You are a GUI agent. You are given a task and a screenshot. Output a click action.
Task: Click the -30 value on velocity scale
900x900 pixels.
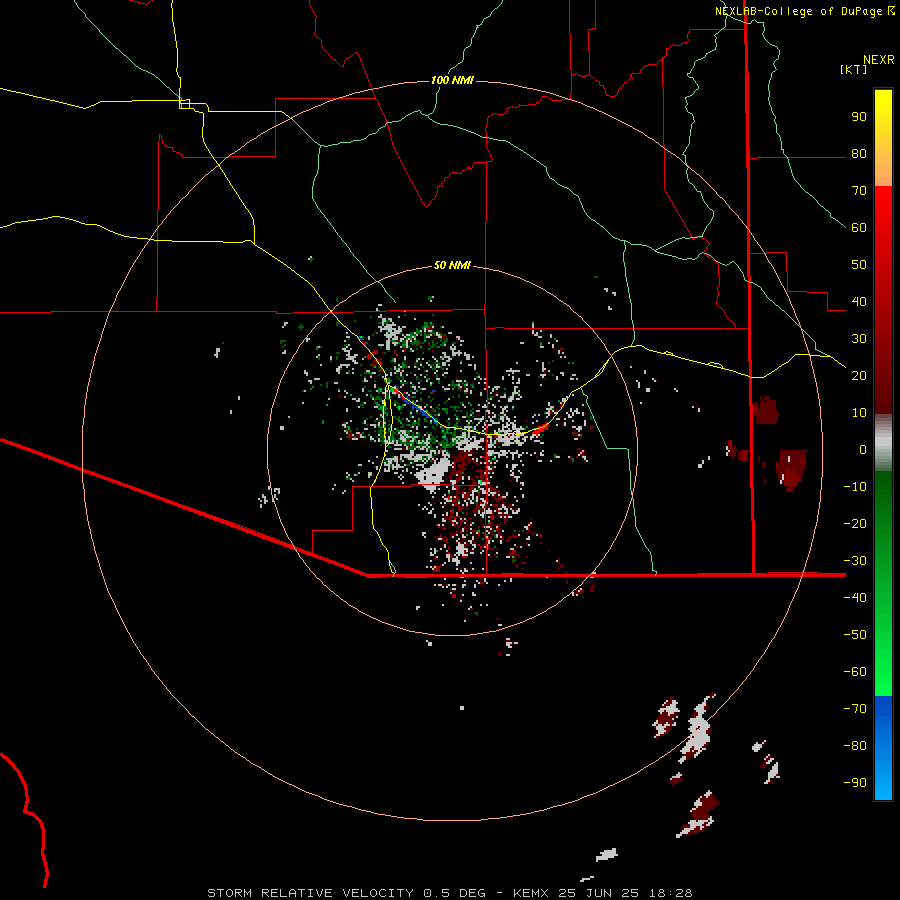click(x=855, y=561)
